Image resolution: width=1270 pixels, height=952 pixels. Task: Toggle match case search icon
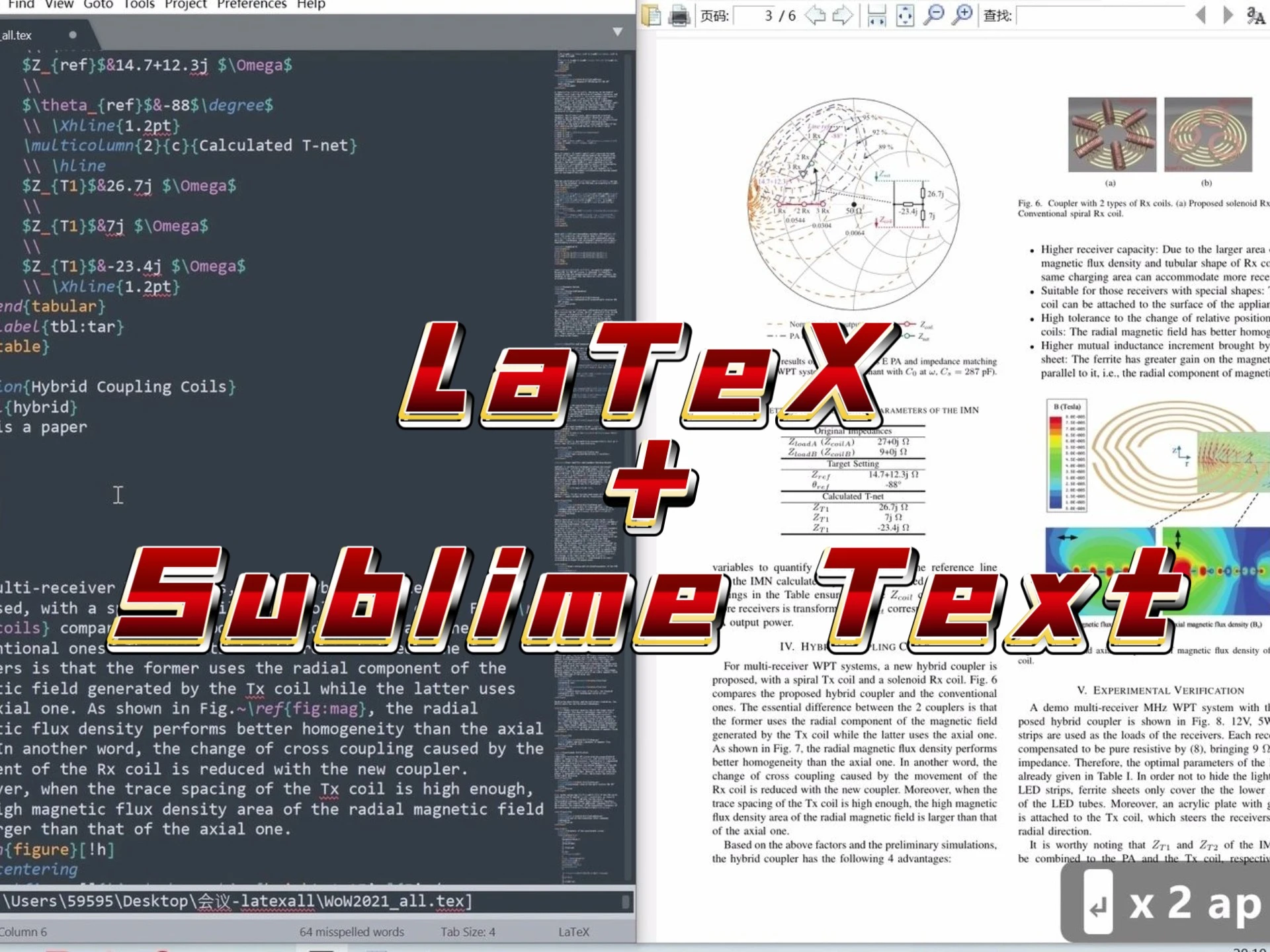pyautogui.click(x=1255, y=15)
